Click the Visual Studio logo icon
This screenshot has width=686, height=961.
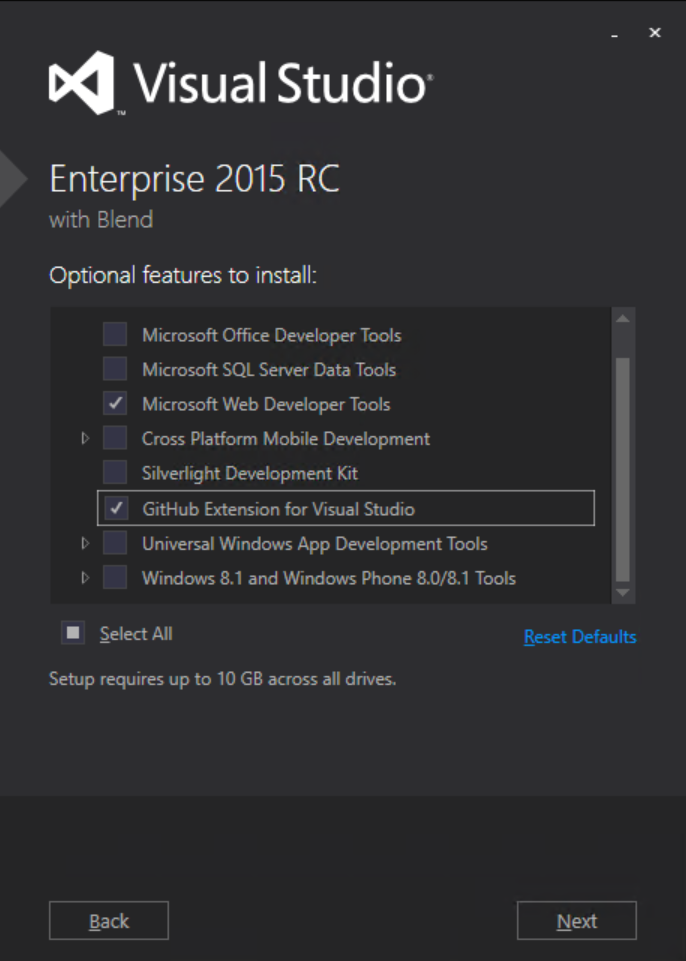point(82,83)
